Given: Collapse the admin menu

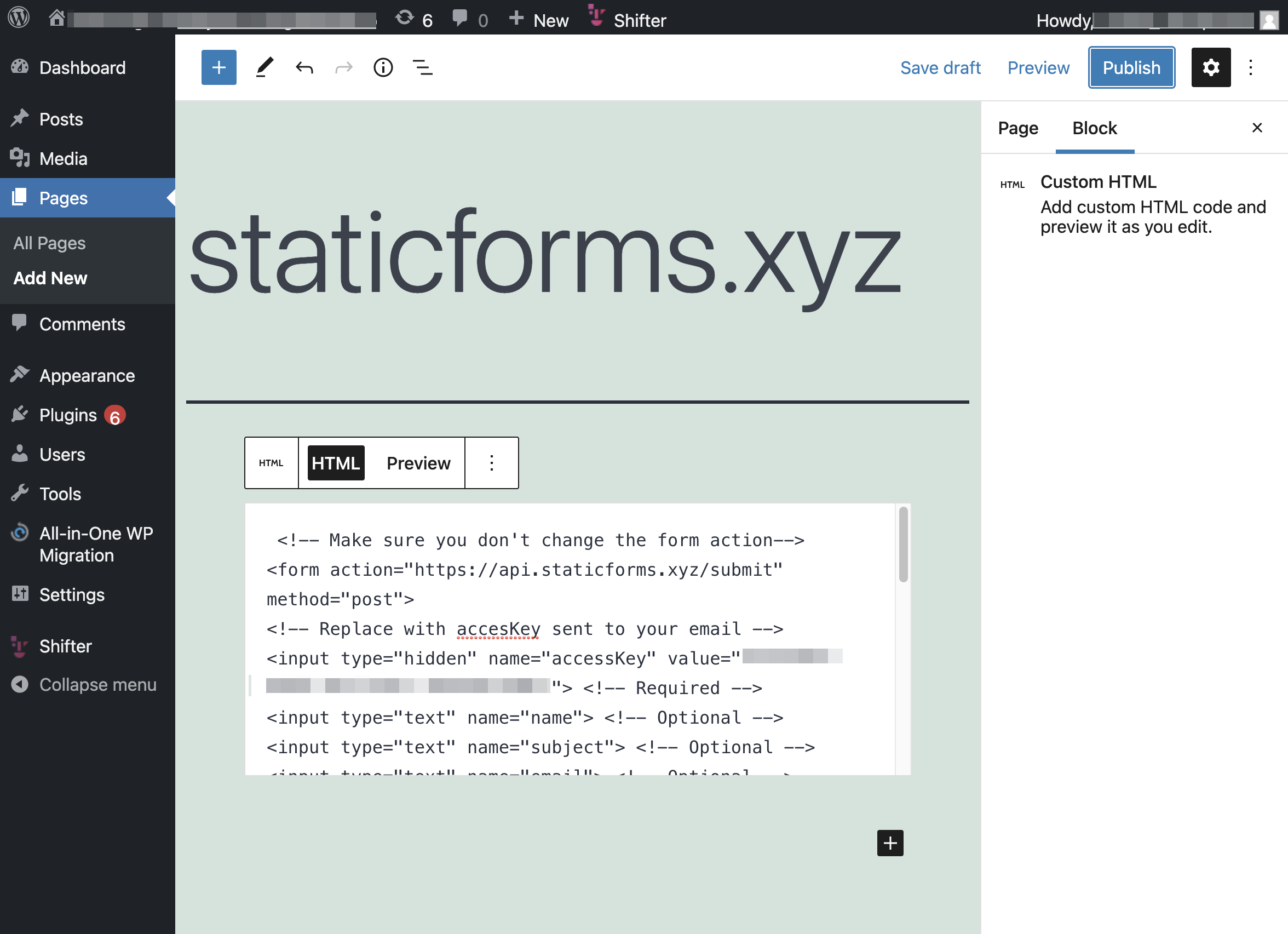Looking at the screenshot, I should (88, 685).
